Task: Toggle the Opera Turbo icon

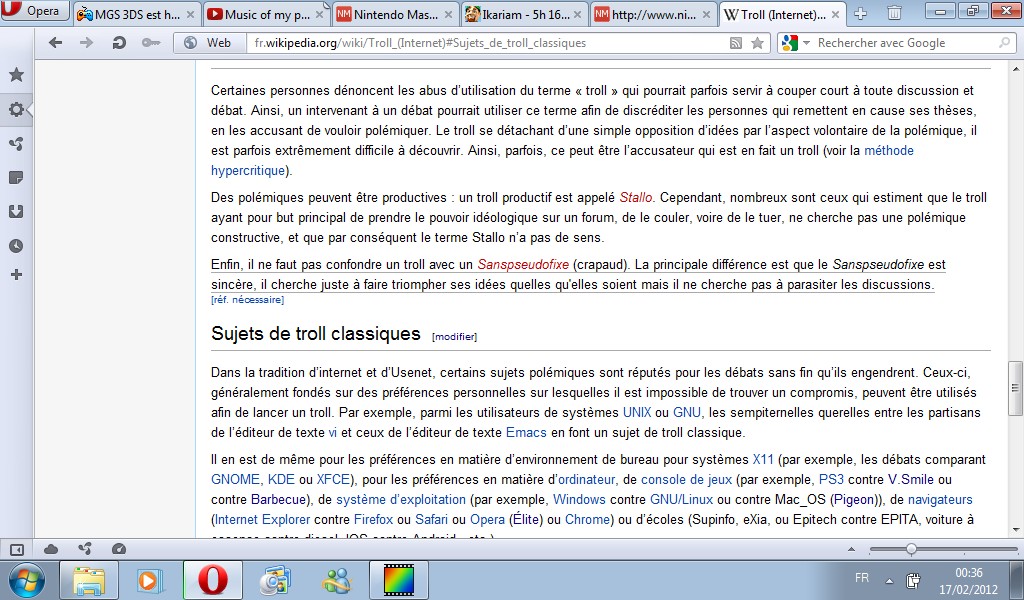Action: (119, 550)
